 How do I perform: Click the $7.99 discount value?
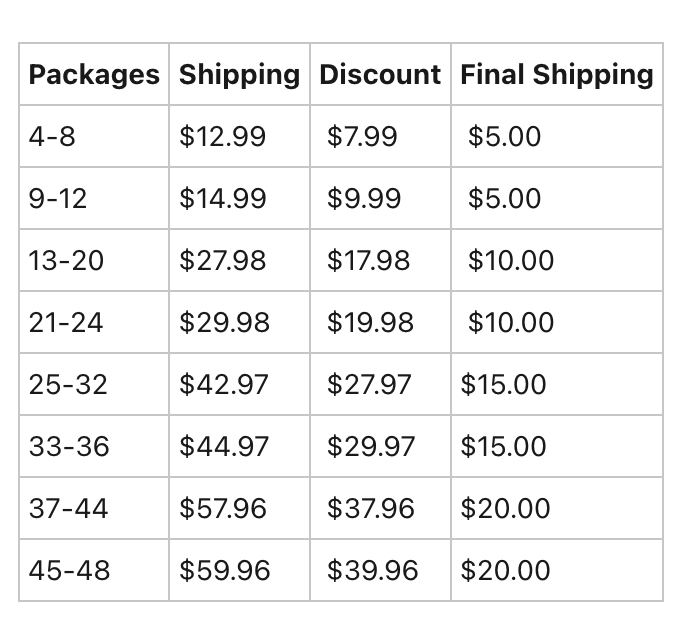point(362,136)
